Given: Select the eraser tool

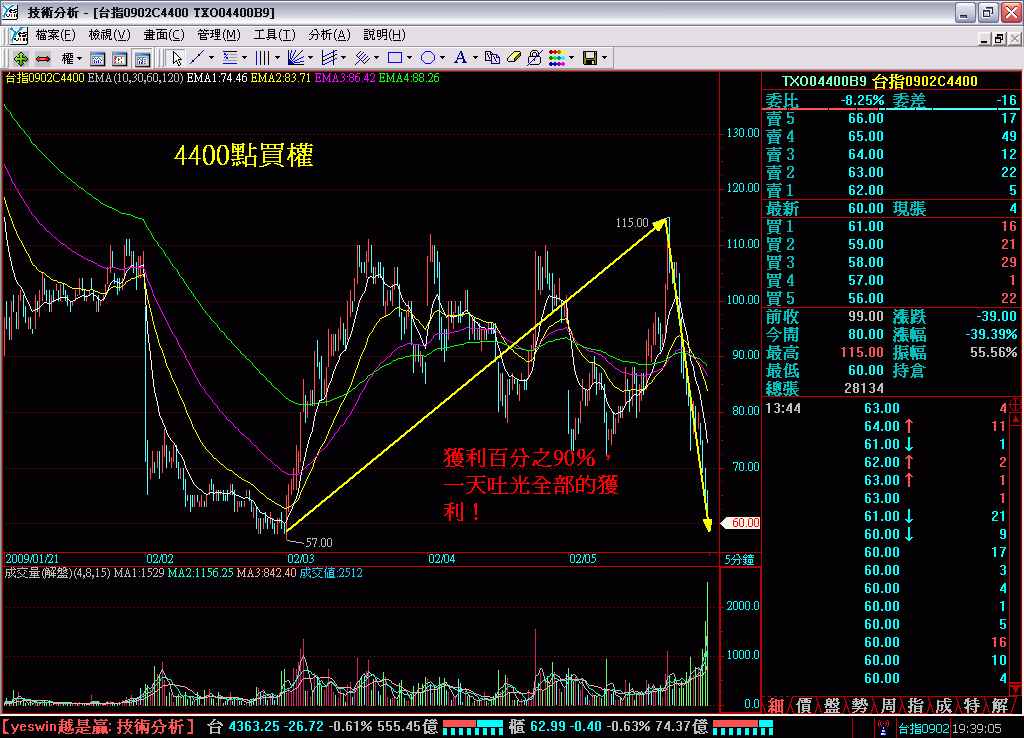Looking at the screenshot, I should tap(513, 58).
